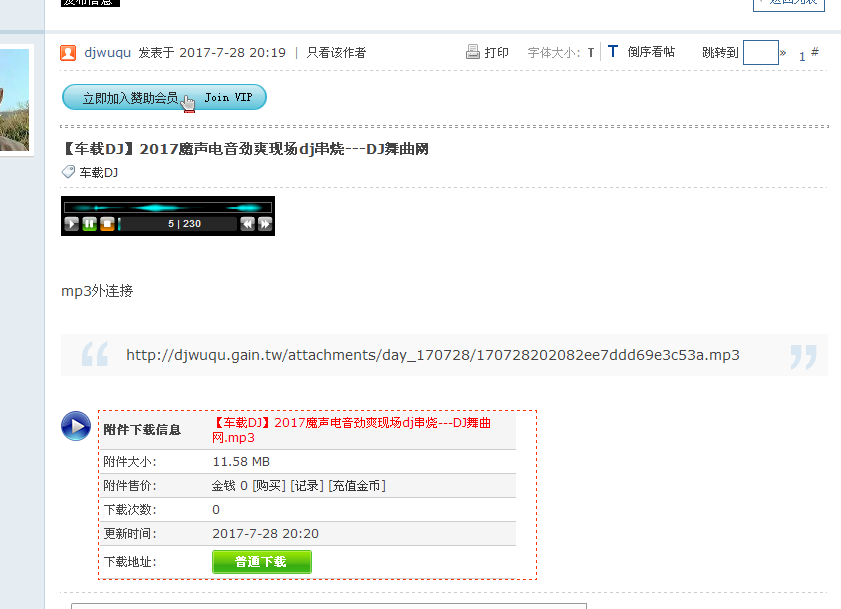Viewport: 841px width, 609px height.
Task: Click the mp3外连接 text
Action: [97, 291]
